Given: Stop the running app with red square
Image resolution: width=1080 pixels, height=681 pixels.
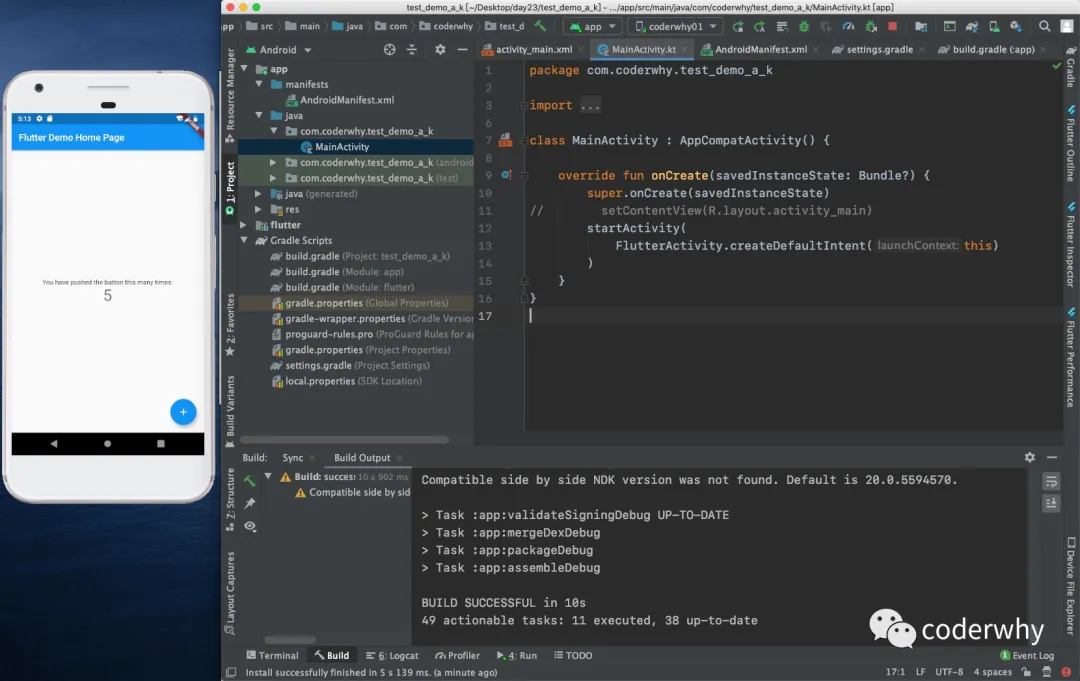Looking at the screenshot, I should (x=893, y=26).
